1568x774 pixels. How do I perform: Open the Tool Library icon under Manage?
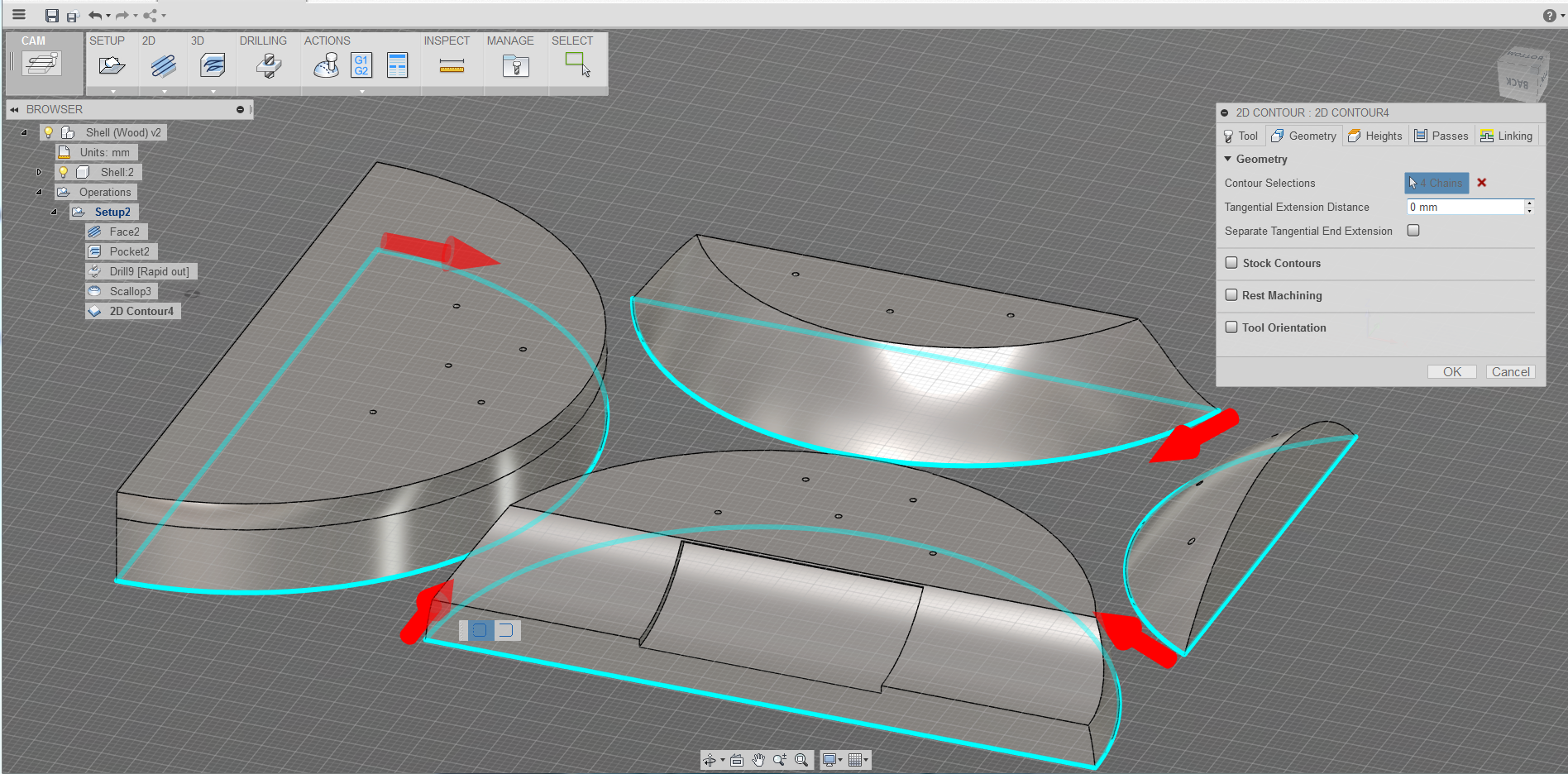[x=515, y=65]
